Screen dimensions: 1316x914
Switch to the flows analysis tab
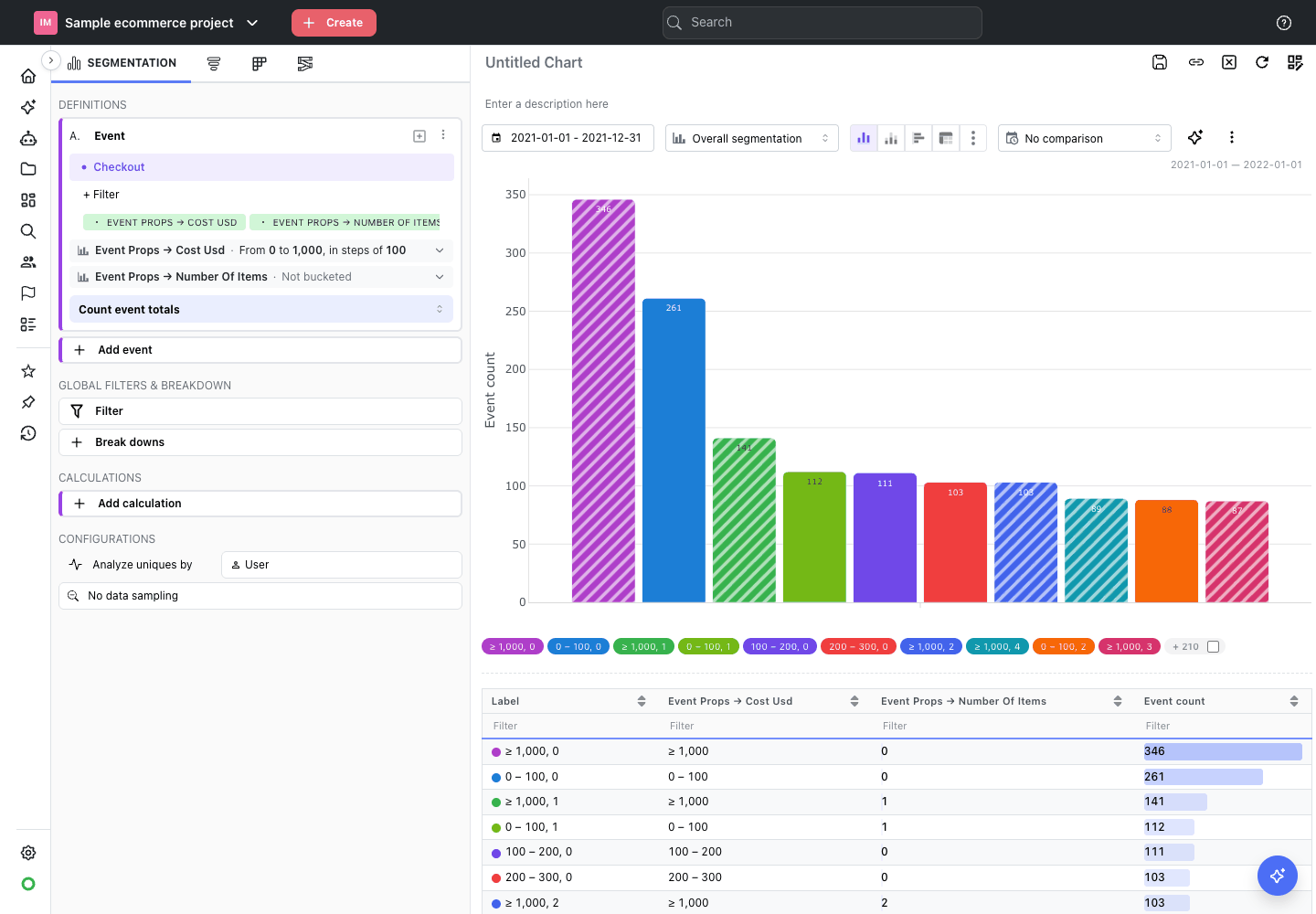click(305, 63)
